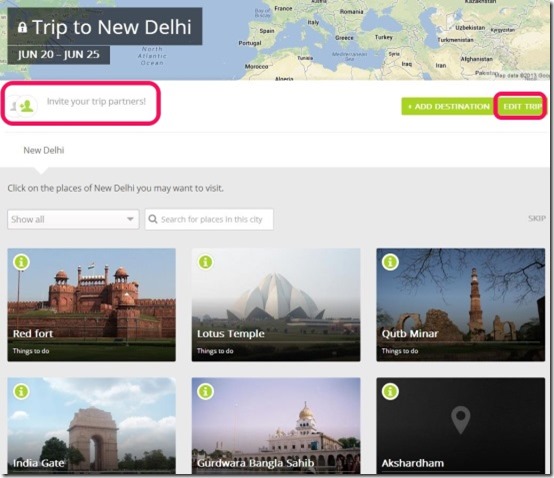Click the info icon on Red fort card
The height and width of the screenshot is (478, 554).
[22, 262]
